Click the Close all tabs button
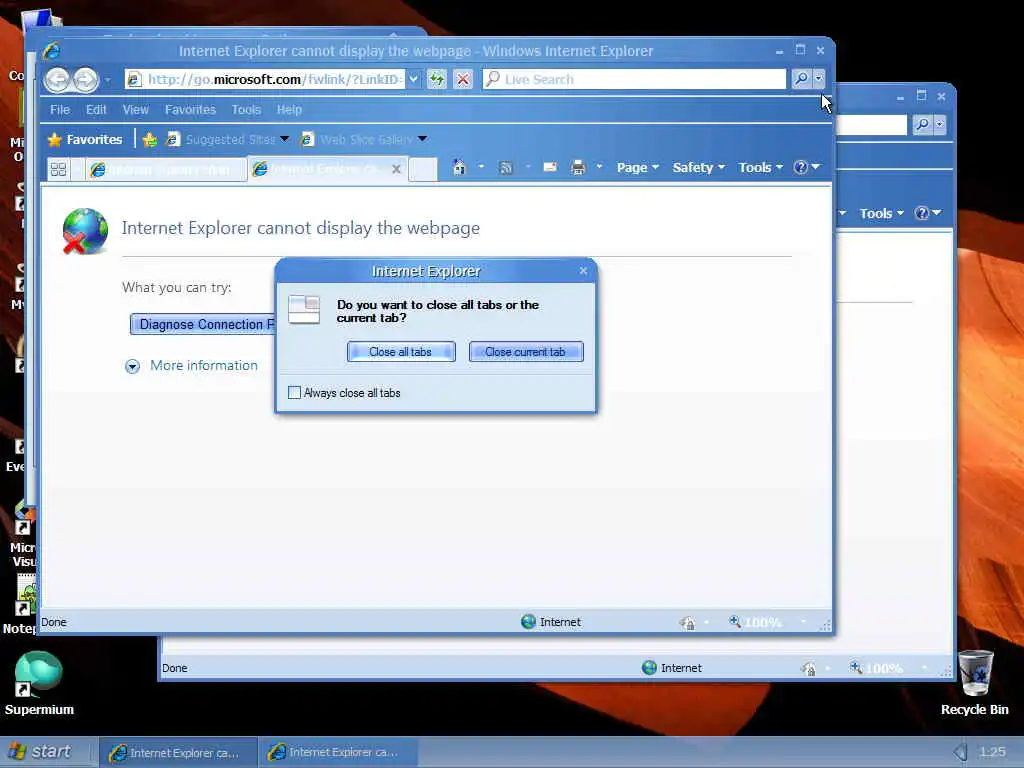This screenshot has width=1024, height=768. click(401, 352)
